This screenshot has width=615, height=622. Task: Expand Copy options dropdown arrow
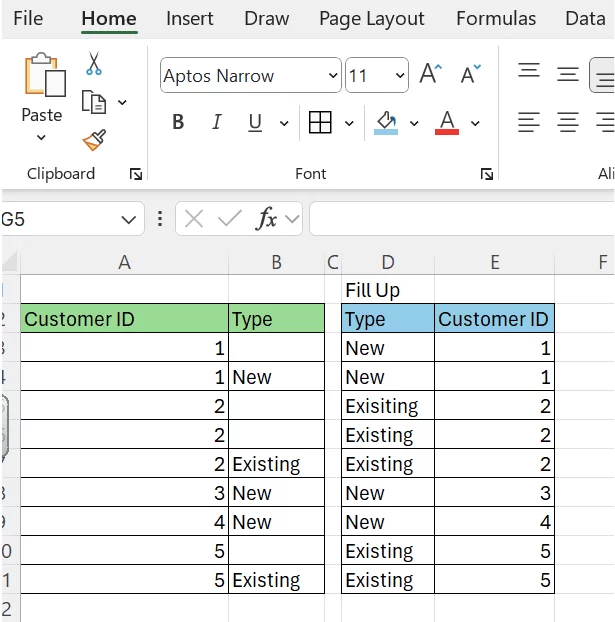point(122,102)
